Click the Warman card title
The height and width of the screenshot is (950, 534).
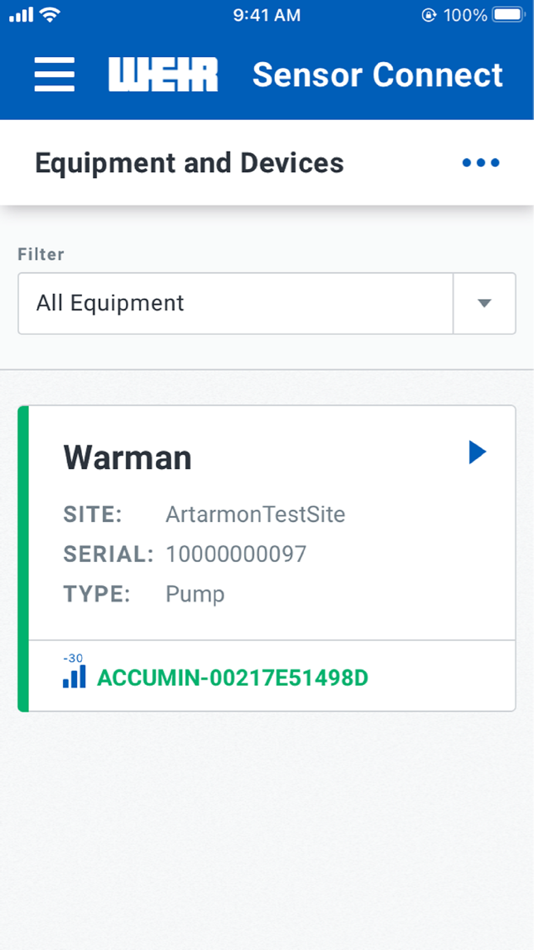pyautogui.click(x=128, y=457)
